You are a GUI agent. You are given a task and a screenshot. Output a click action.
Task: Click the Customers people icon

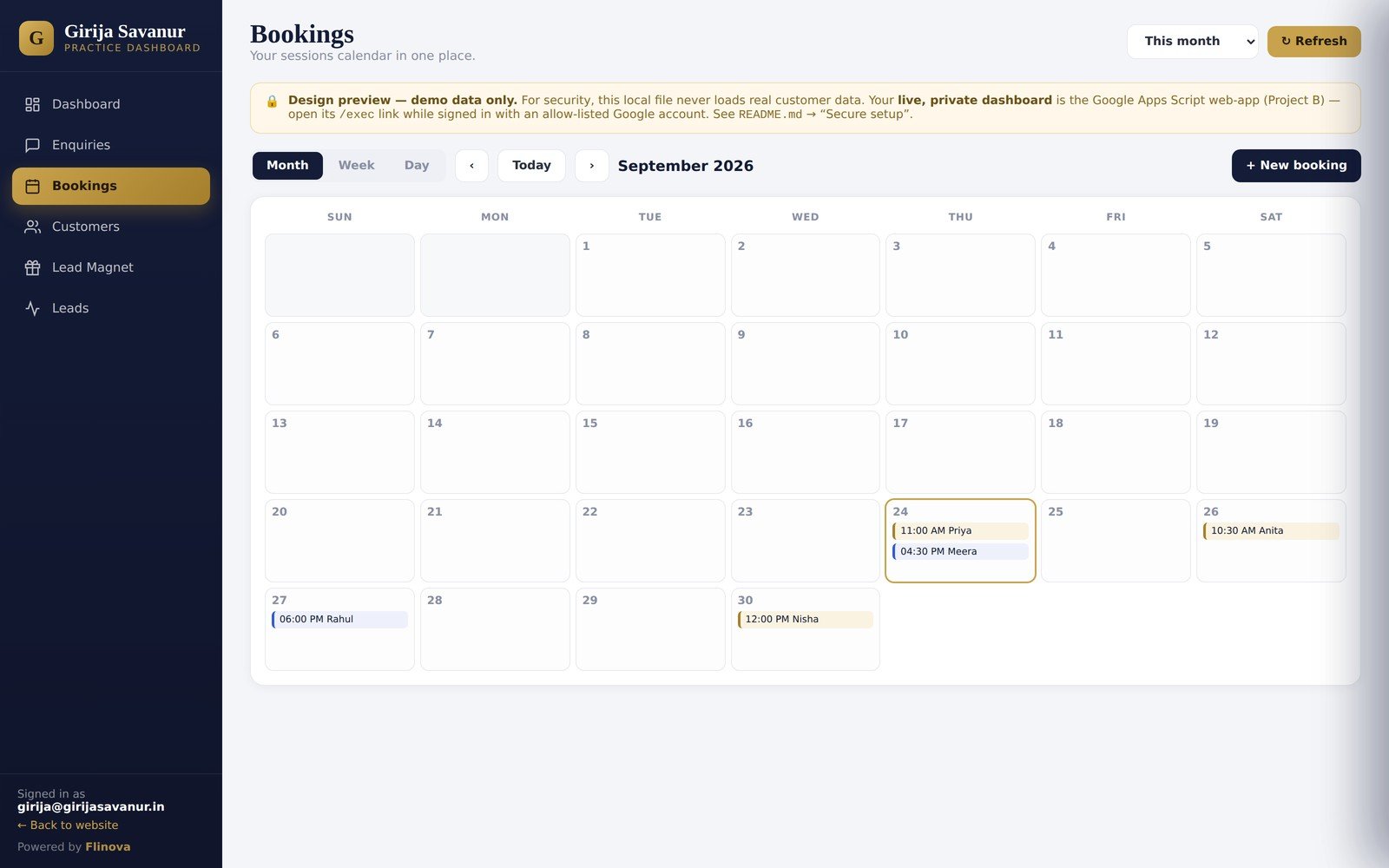pyautogui.click(x=32, y=227)
